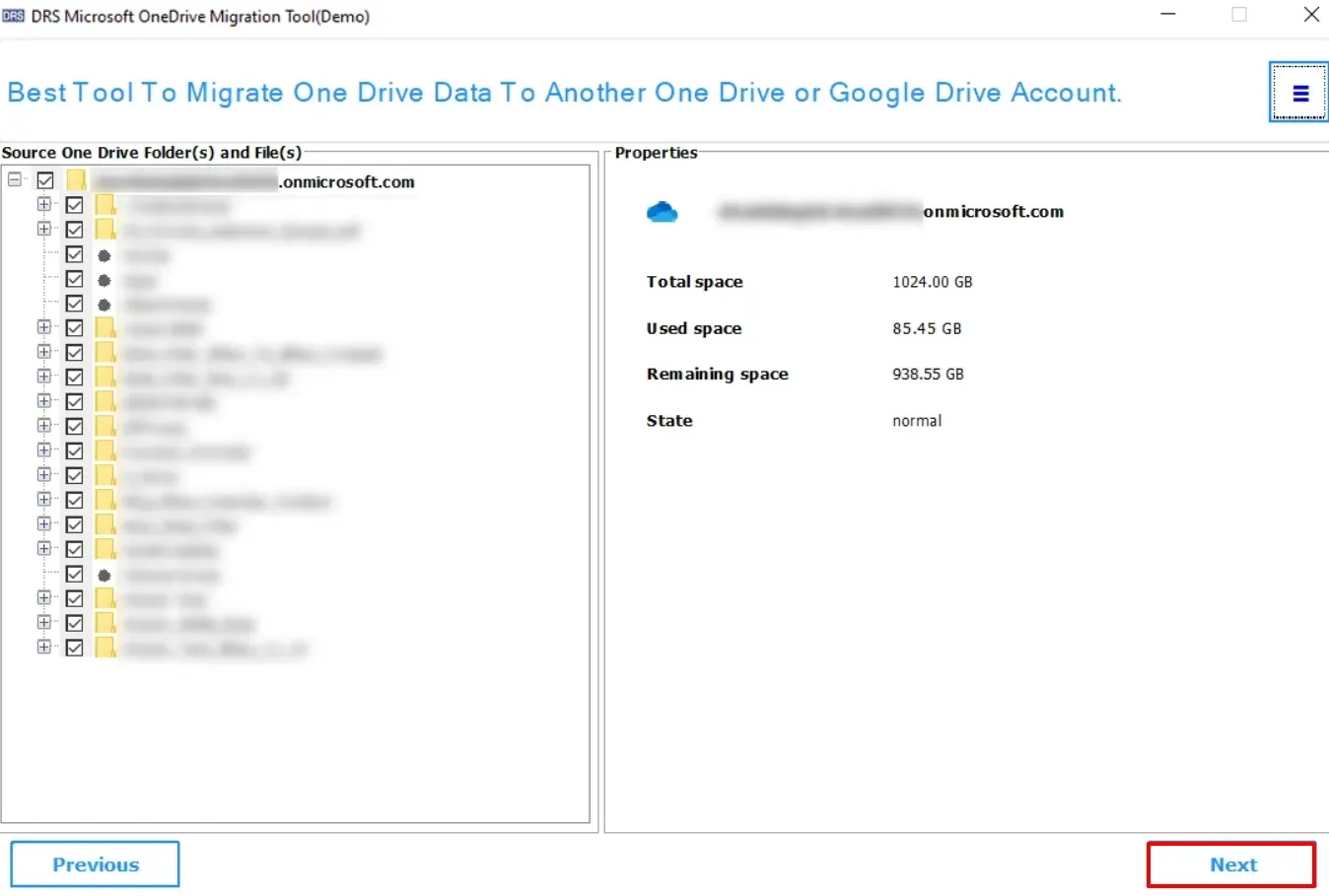The height and width of the screenshot is (896, 1329).
Task: Toggle the first subfolder's checkbox
Action: coord(75,205)
